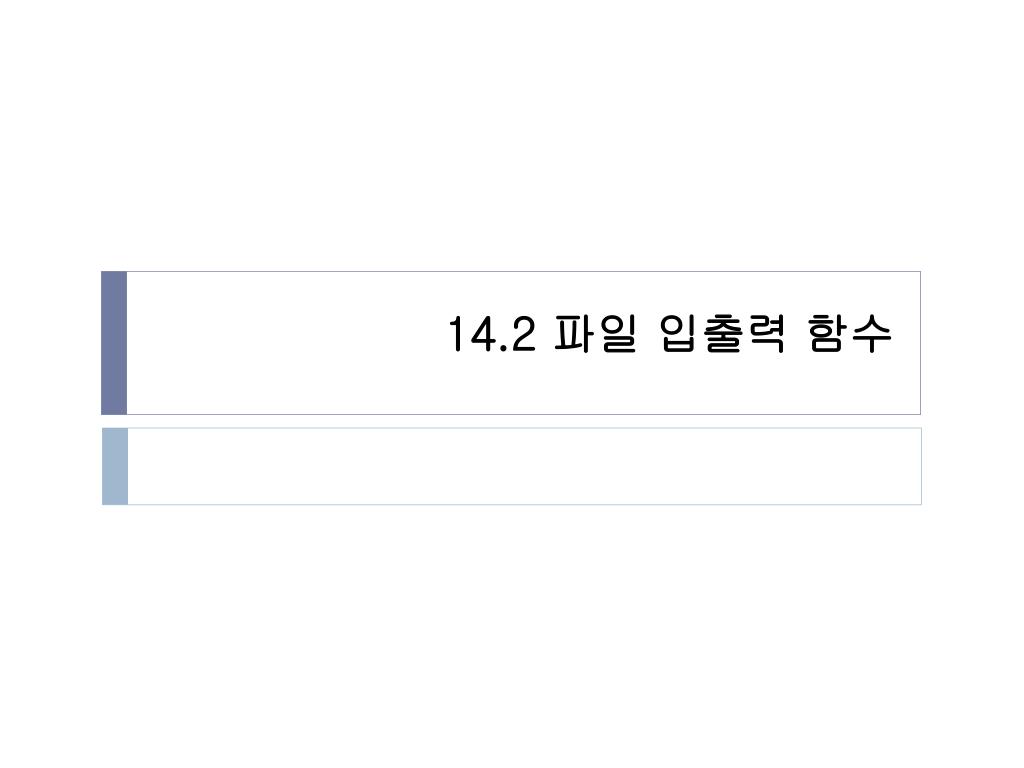The image size is (1024, 768).
Task: Click the character '출' in the title
Action: [x=722, y=334]
